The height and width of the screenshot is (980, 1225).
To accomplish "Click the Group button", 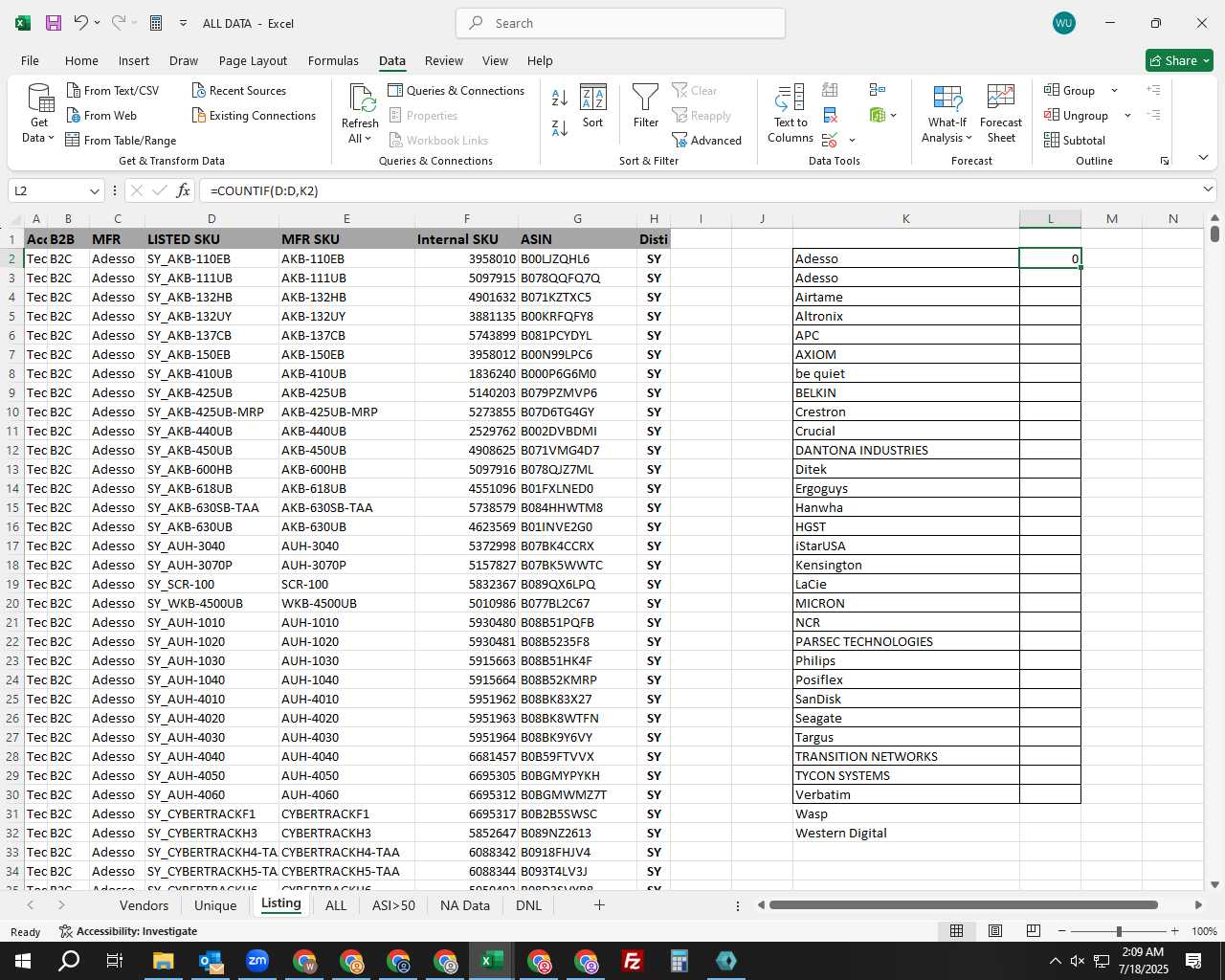I will point(1070,90).
